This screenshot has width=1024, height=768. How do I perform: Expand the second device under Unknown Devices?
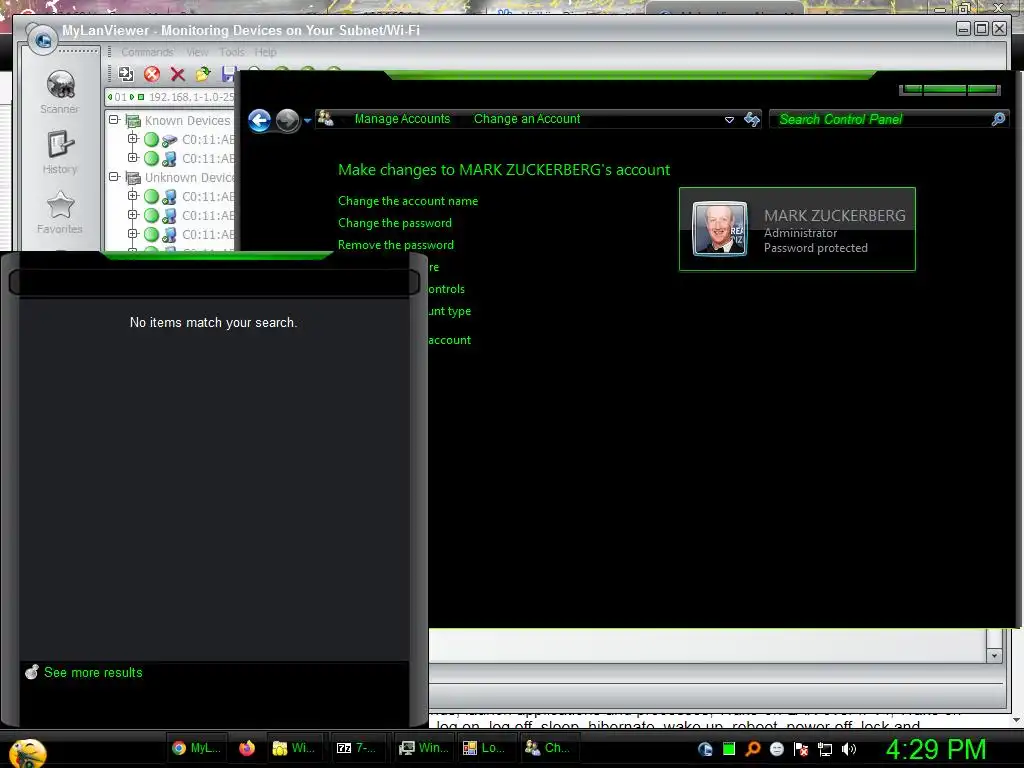pos(133,215)
